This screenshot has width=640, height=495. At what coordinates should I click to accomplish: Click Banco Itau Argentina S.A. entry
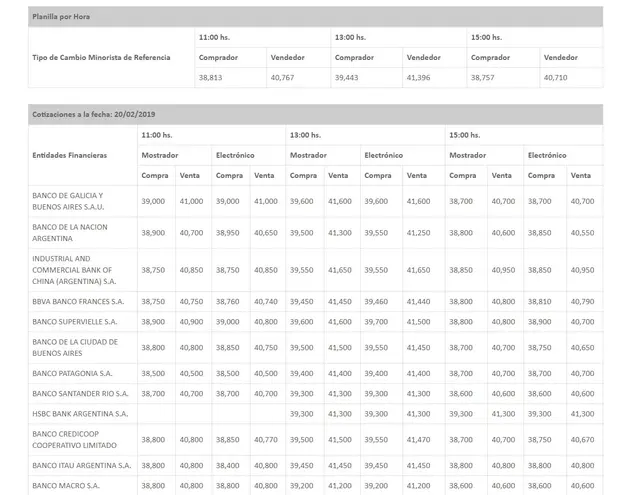(82, 465)
